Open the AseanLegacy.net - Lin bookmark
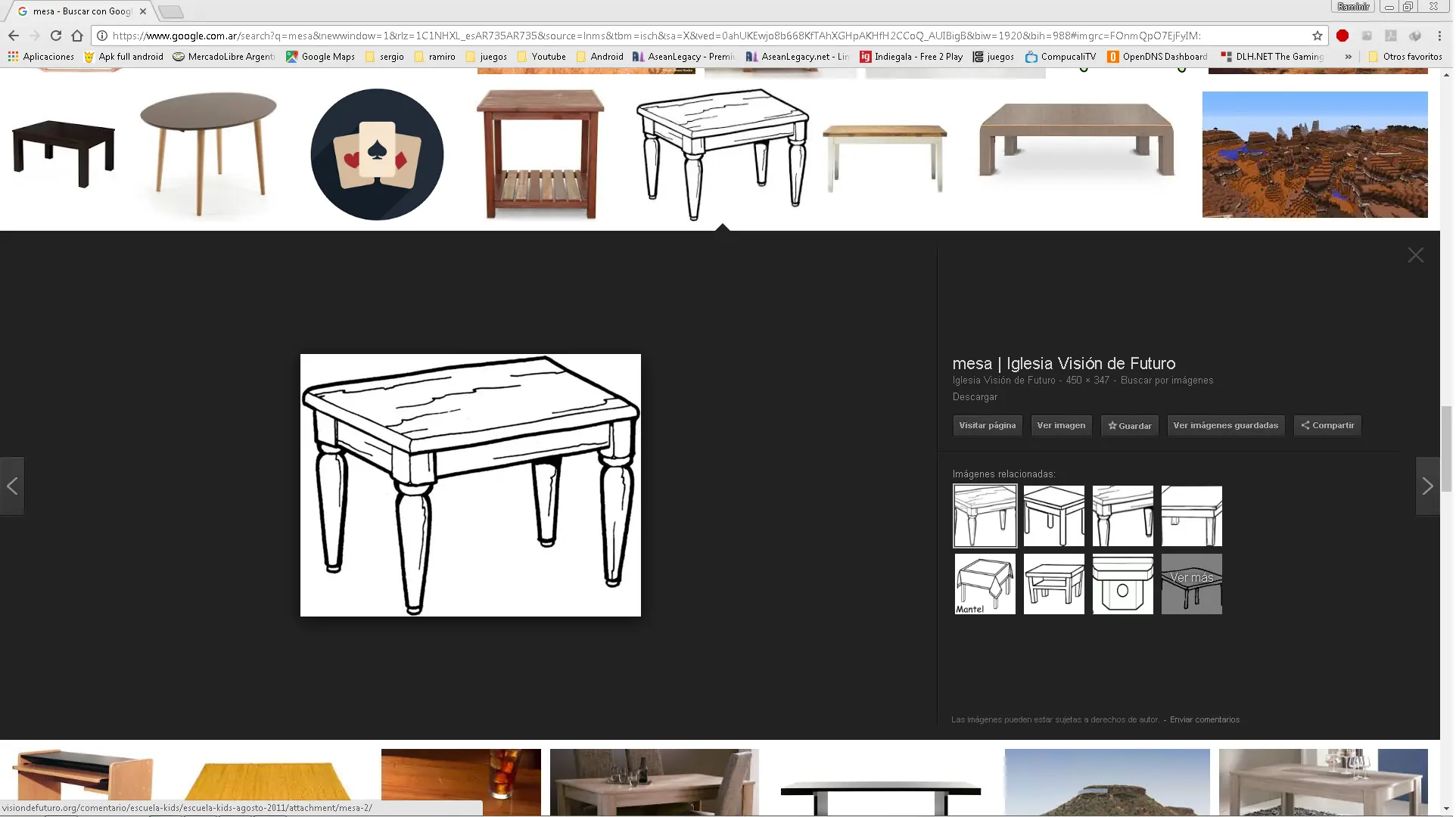 click(x=798, y=57)
